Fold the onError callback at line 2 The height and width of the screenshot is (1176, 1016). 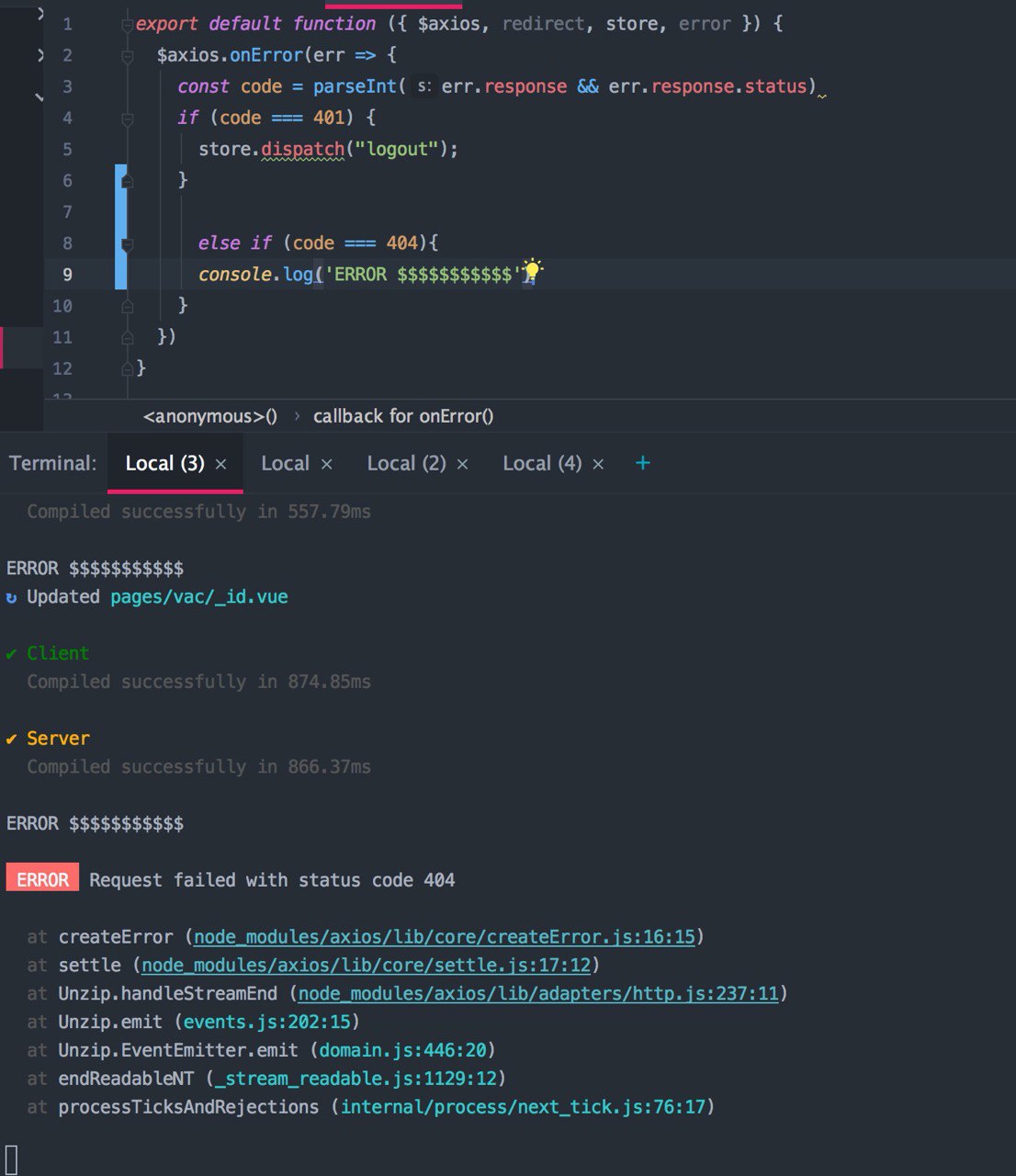click(x=127, y=56)
